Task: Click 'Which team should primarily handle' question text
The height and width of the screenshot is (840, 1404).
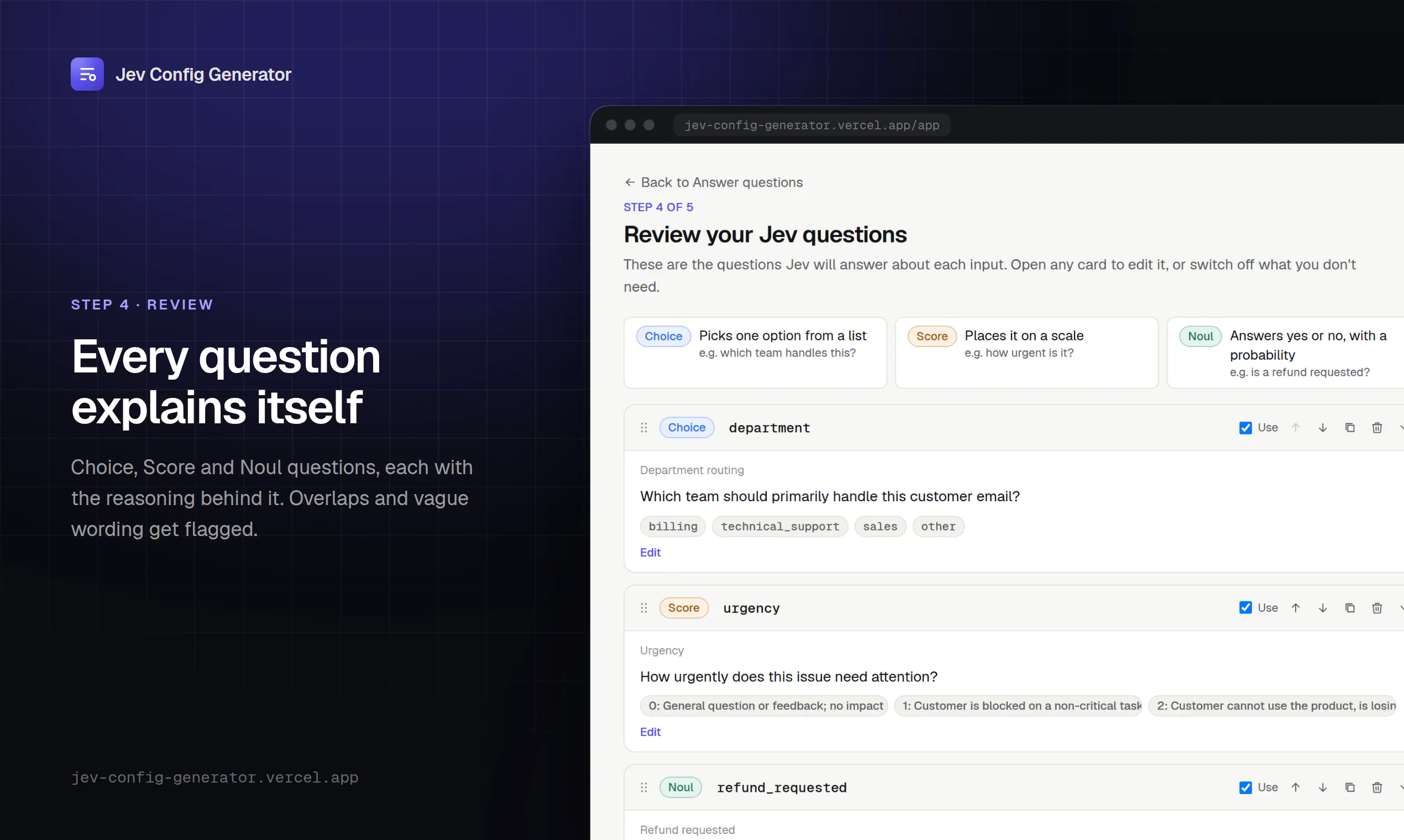Action: (x=830, y=496)
